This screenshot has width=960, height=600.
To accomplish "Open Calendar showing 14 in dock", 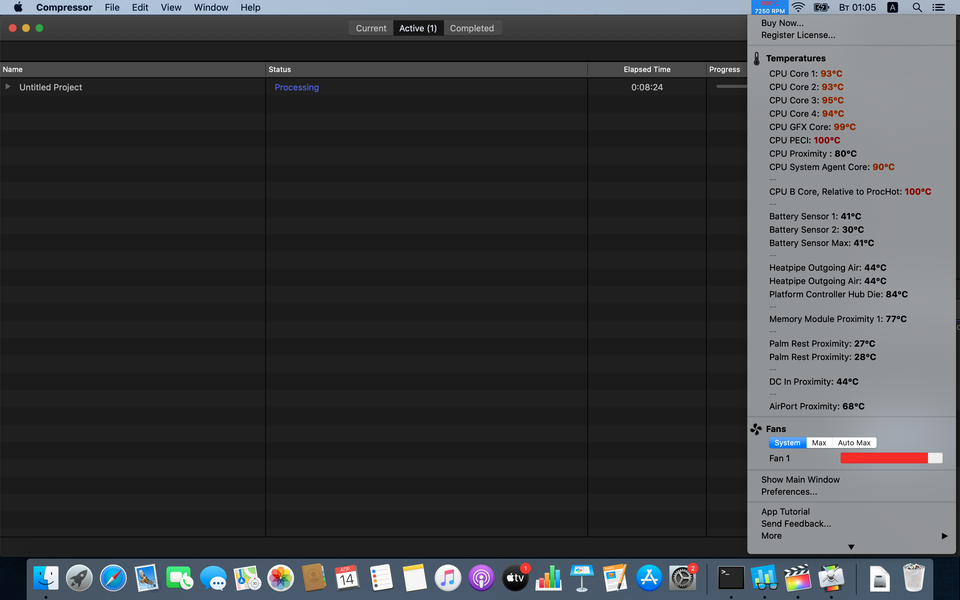I will [x=347, y=577].
